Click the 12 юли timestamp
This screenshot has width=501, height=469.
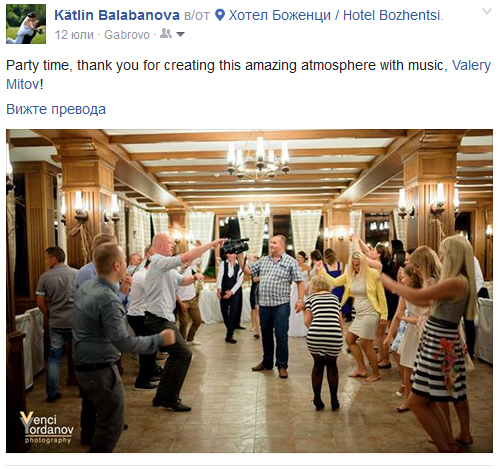pos(74,35)
